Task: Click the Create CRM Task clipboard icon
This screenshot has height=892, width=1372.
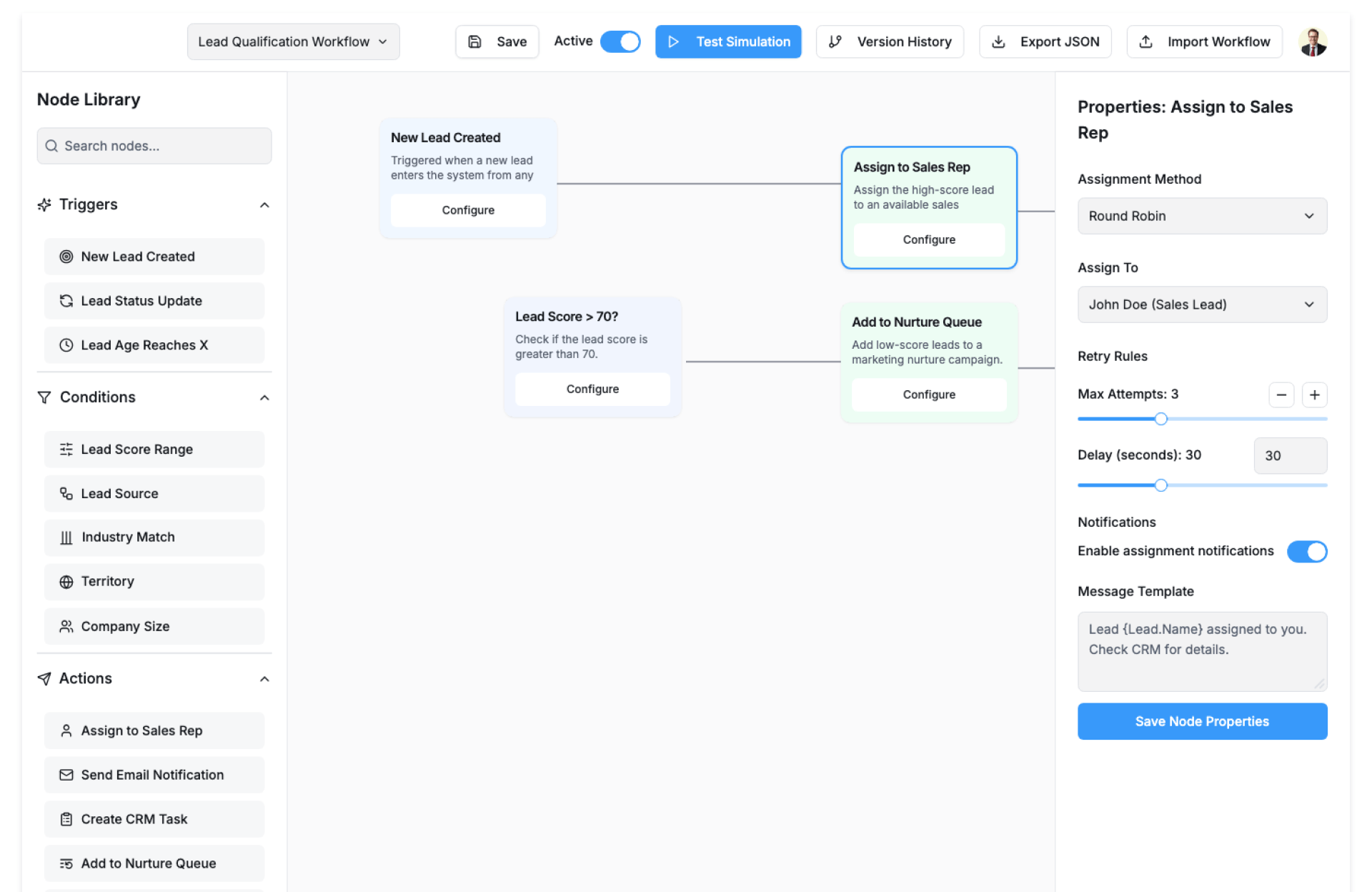Action: tap(66, 819)
